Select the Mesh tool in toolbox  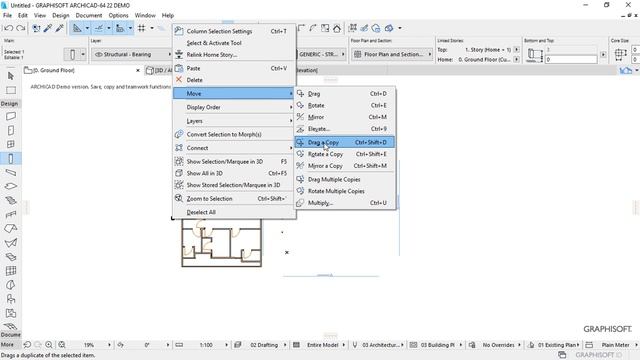coord(11,326)
